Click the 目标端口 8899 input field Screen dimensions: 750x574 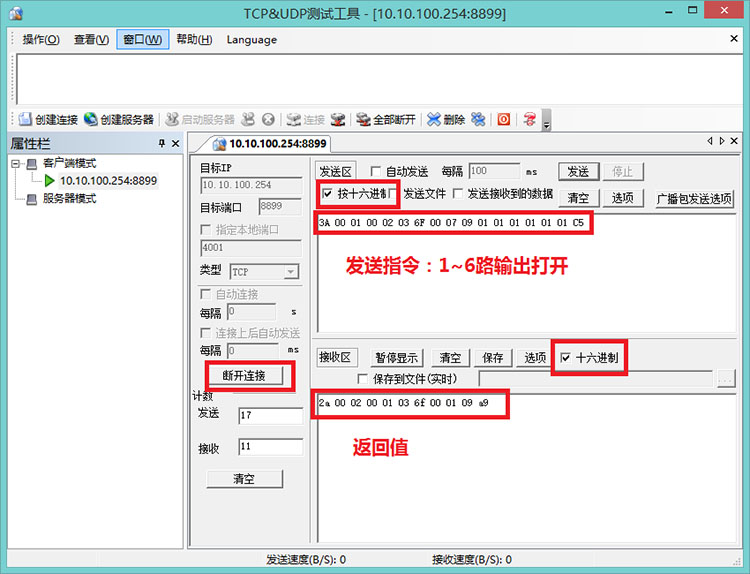click(280, 206)
